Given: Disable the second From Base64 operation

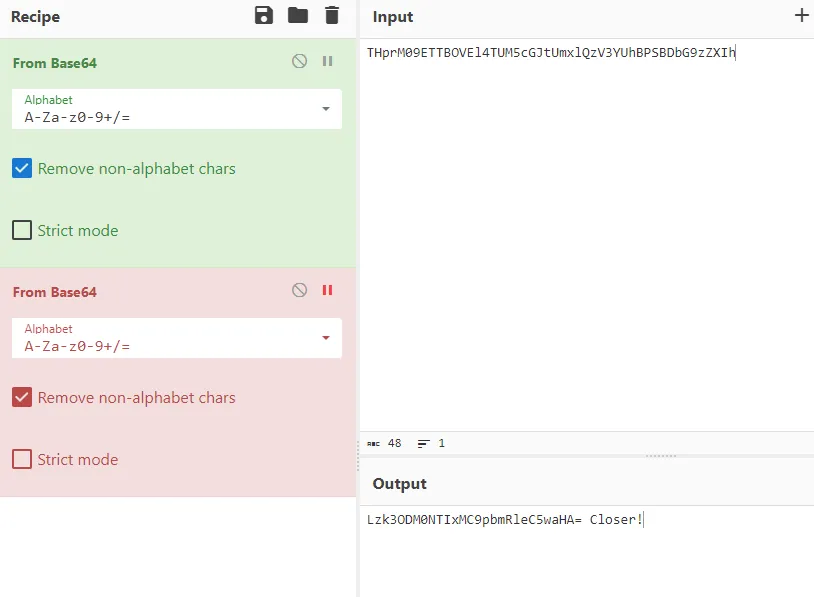Looking at the screenshot, I should point(300,290).
